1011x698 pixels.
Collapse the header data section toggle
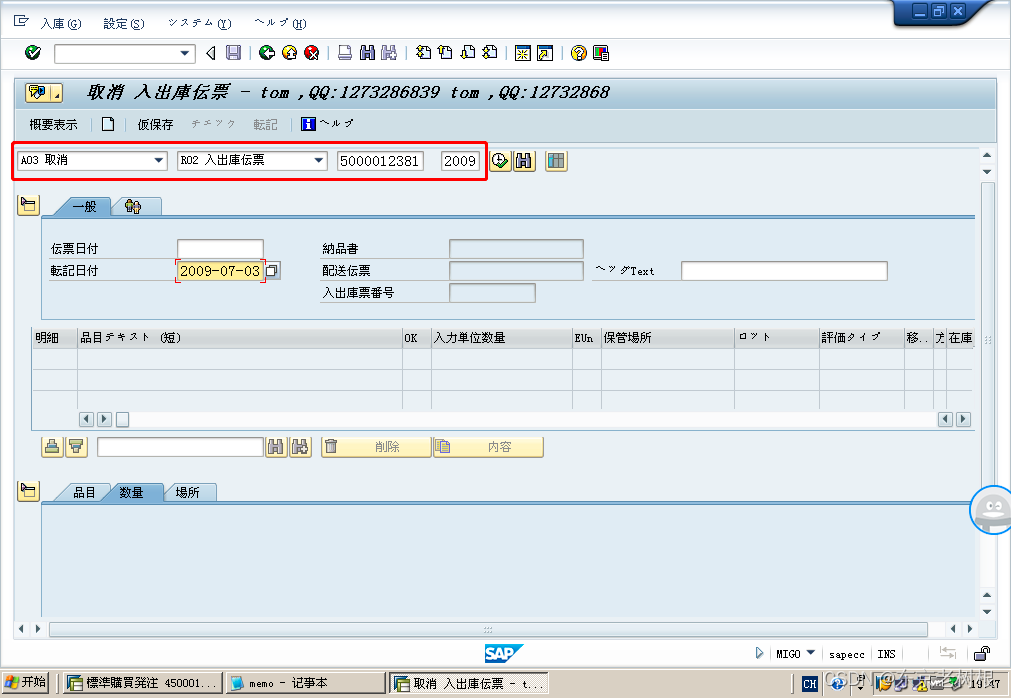point(28,206)
